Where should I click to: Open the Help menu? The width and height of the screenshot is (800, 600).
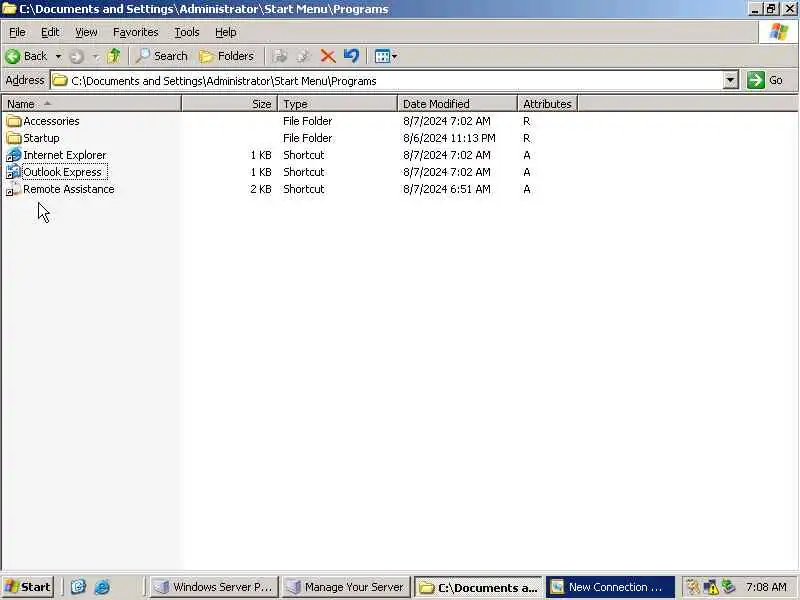tap(226, 32)
